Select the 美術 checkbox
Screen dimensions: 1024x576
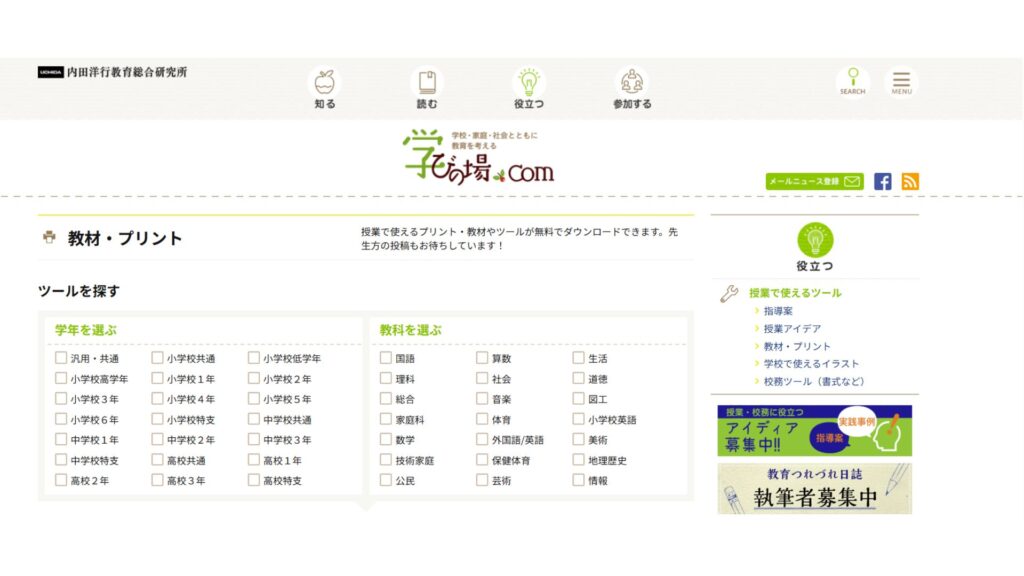point(579,440)
